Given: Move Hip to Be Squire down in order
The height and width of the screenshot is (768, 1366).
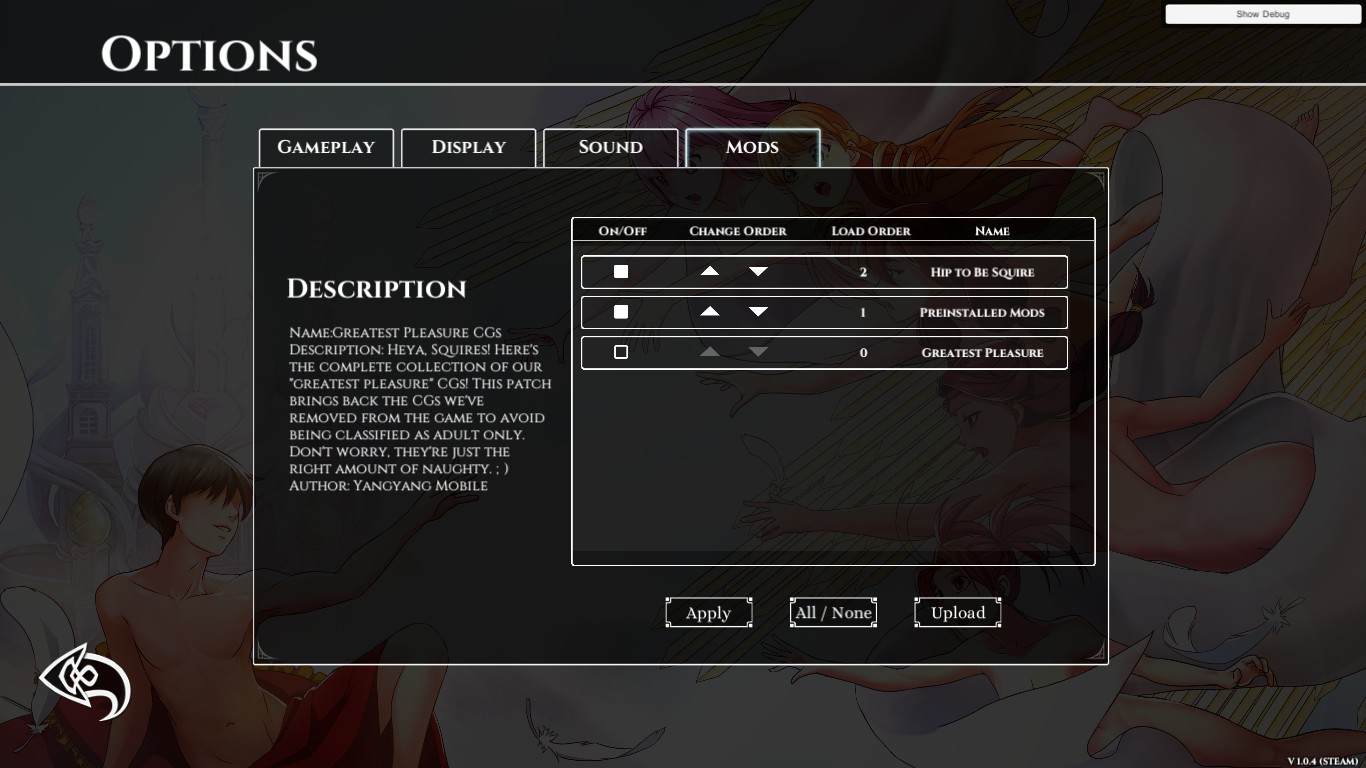Looking at the screenshot, I should click(759, 272).
